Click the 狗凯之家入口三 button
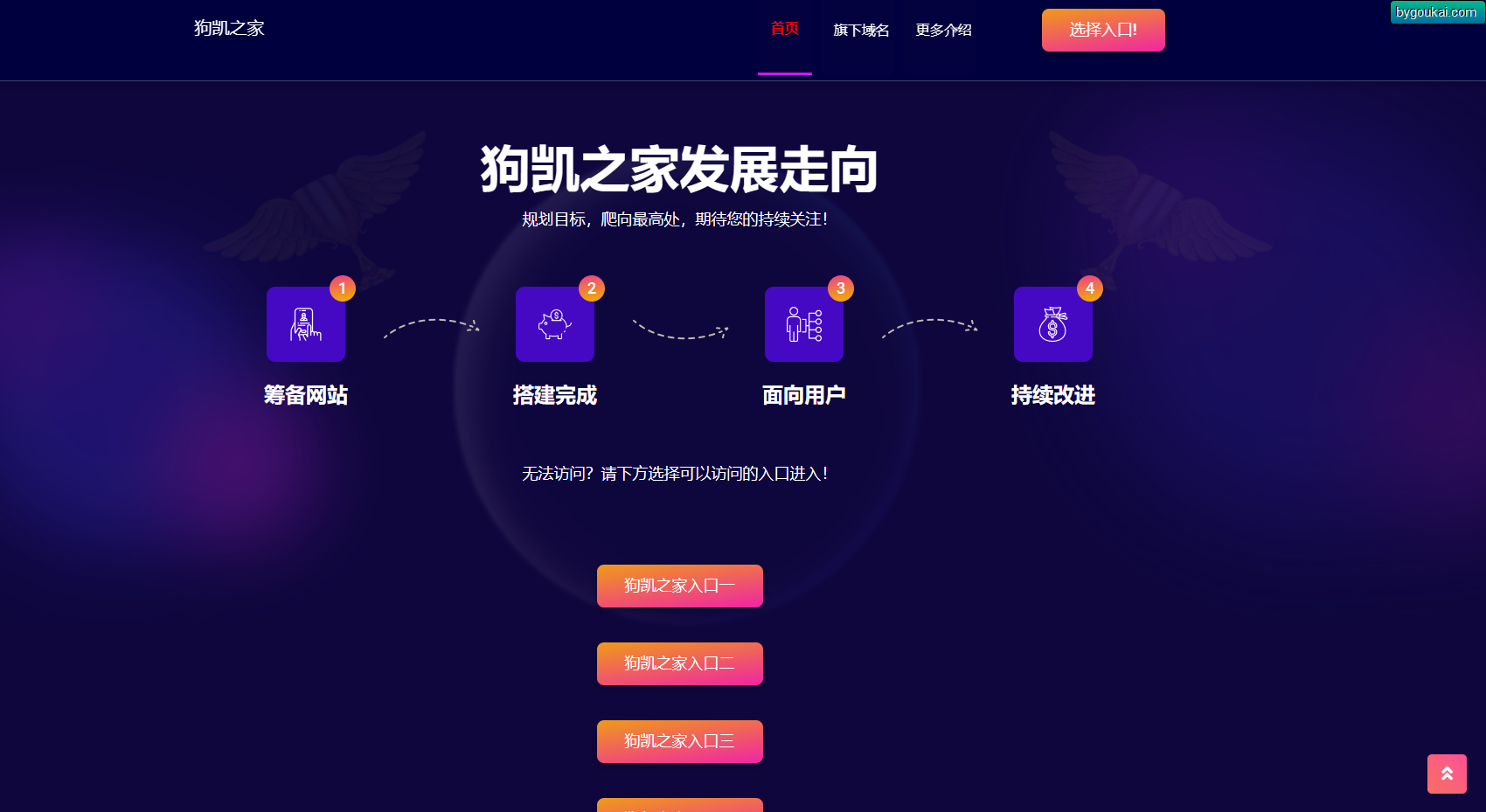The height and width of the screenshot is (812, 1486). (x=680, y=741)
